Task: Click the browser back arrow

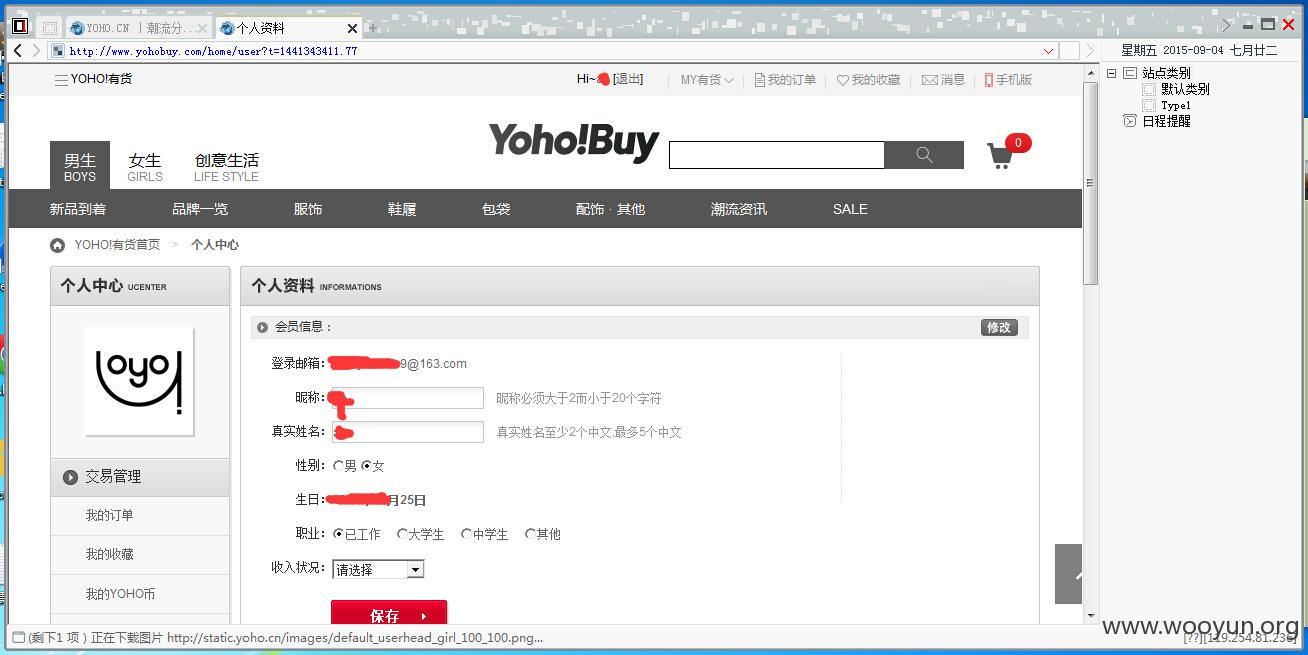Action: pyautogui.click(x=17, y=50)
